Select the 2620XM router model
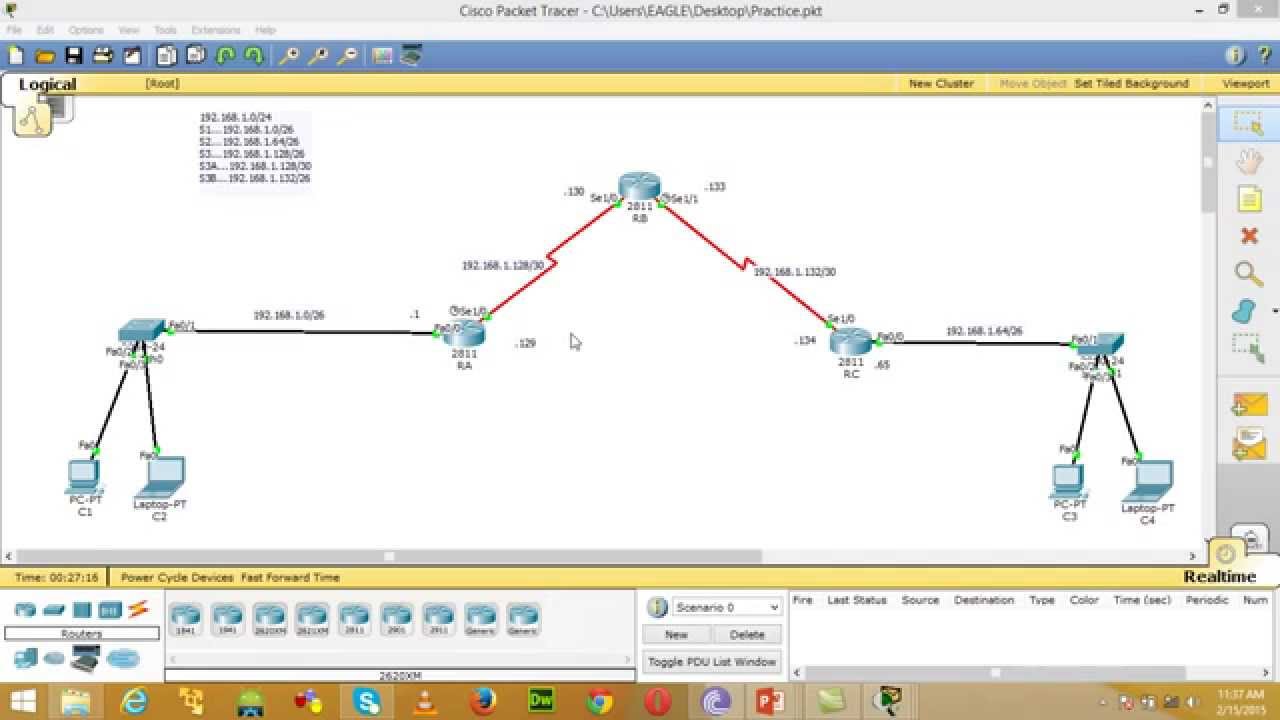 (x=270, y=619)
